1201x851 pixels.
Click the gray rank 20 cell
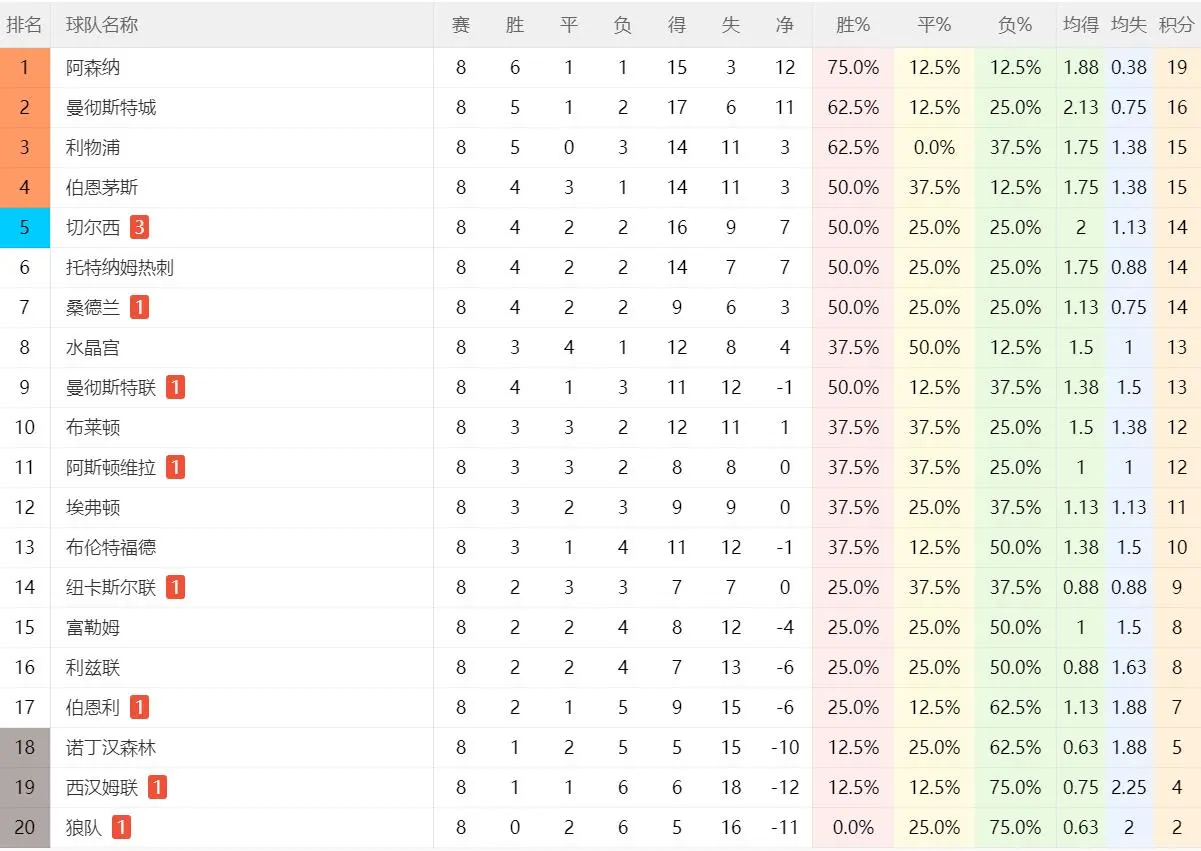point(25,827)
